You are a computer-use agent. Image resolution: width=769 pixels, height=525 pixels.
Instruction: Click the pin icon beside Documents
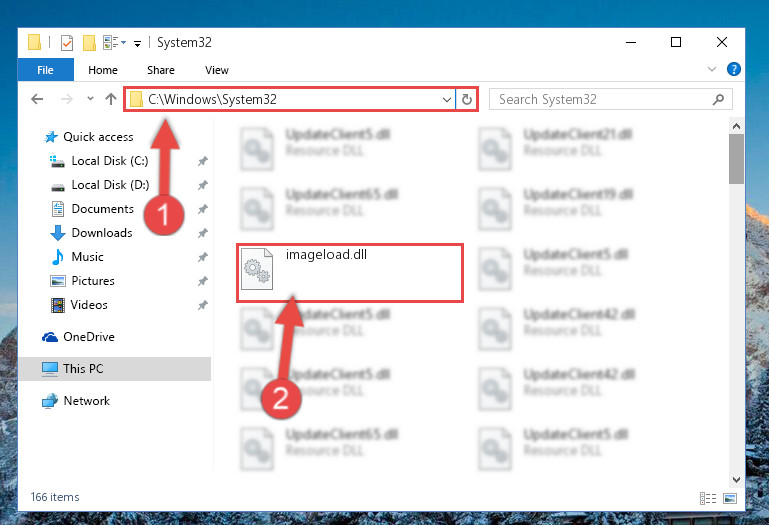(x=203, y=209)
